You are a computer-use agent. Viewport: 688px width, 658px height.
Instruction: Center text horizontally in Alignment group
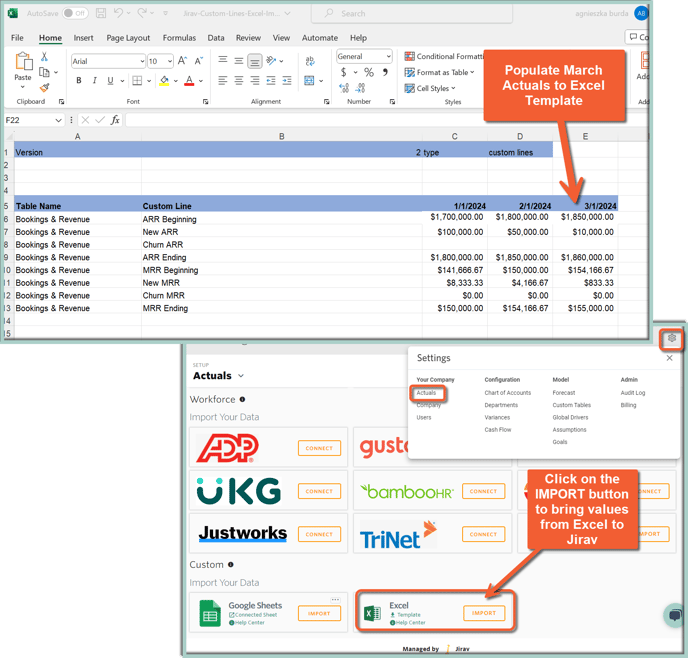tap(239, 80)
